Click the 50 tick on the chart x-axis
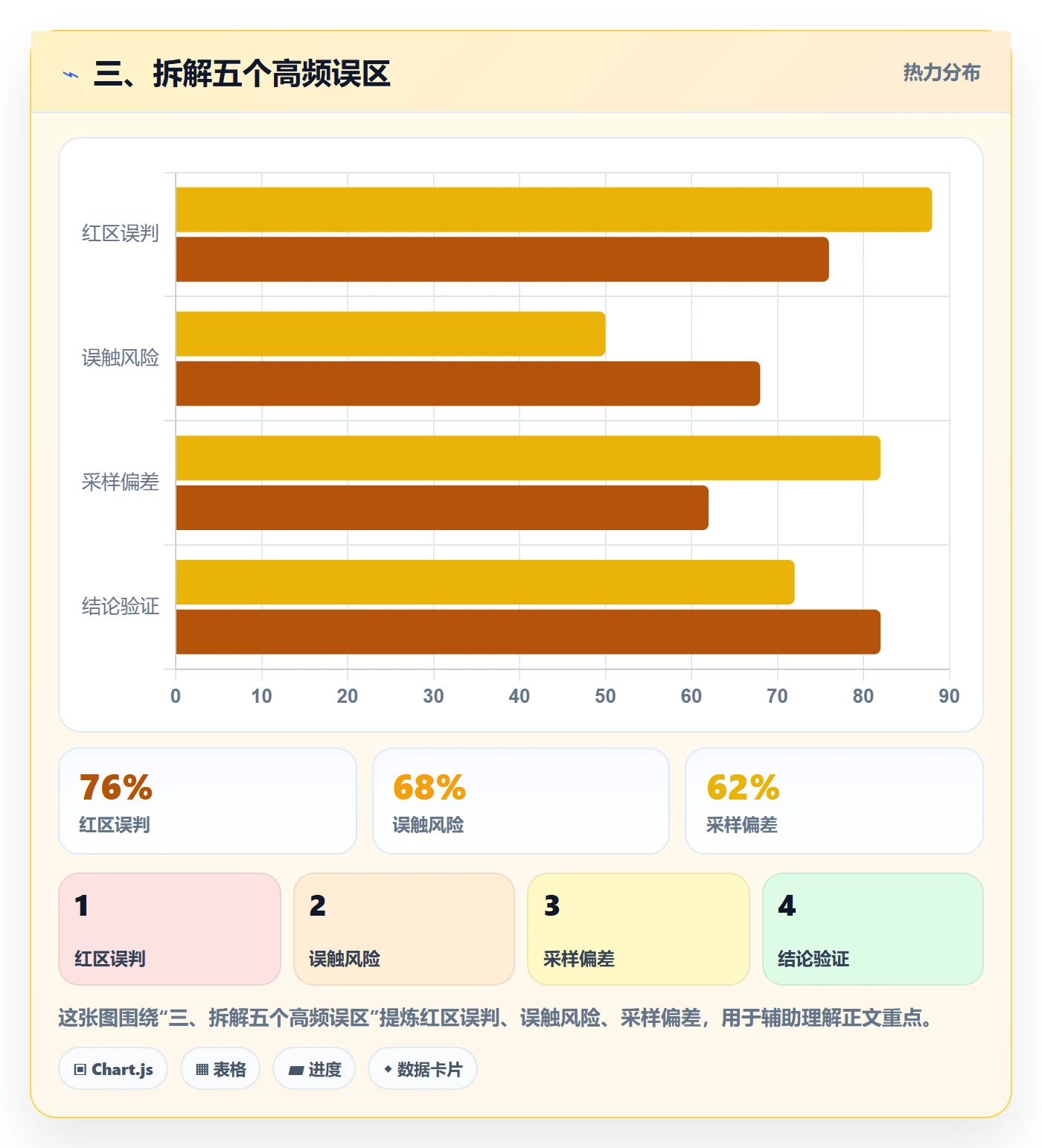 pyautogui.click(x=605, y=696)
